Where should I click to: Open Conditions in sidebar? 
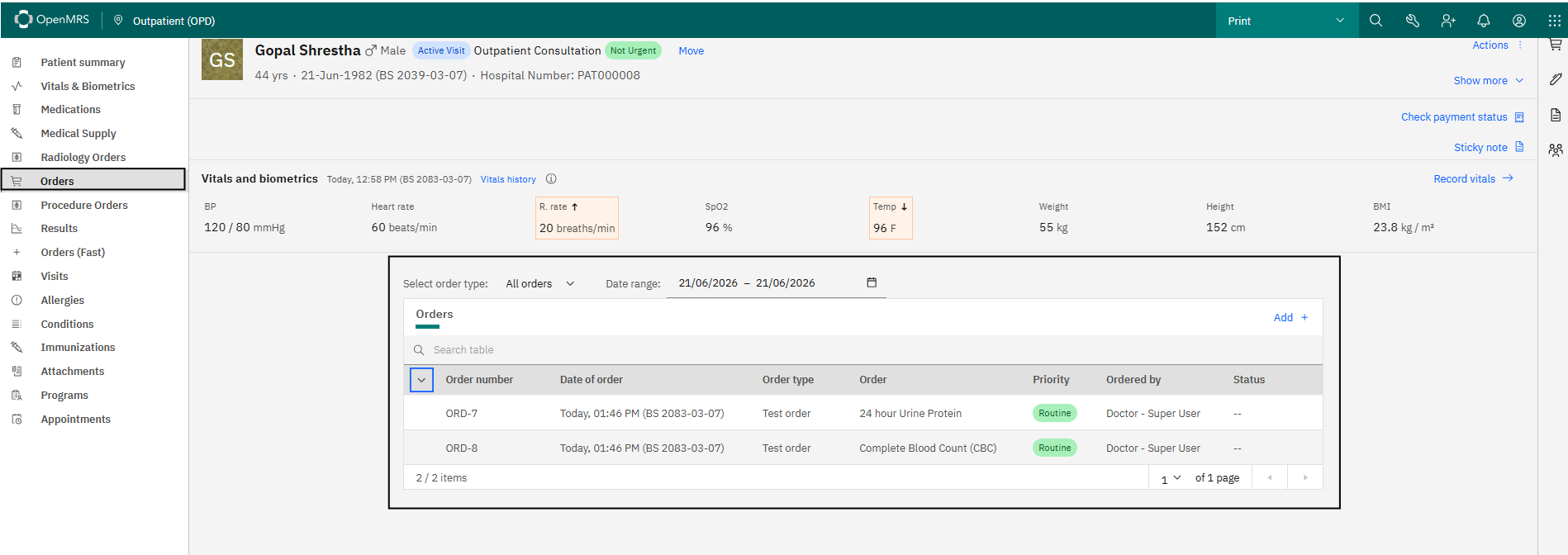tap(67, 325)
